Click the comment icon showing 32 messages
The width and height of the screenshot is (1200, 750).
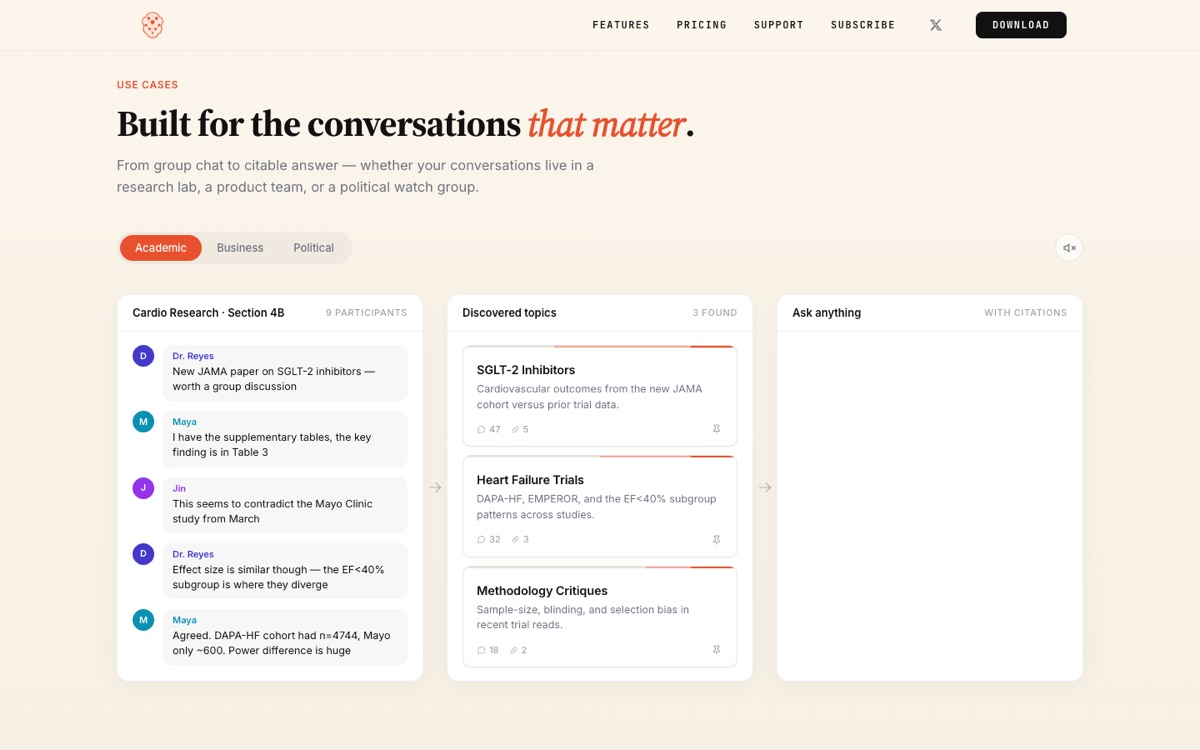pos(481,539)
